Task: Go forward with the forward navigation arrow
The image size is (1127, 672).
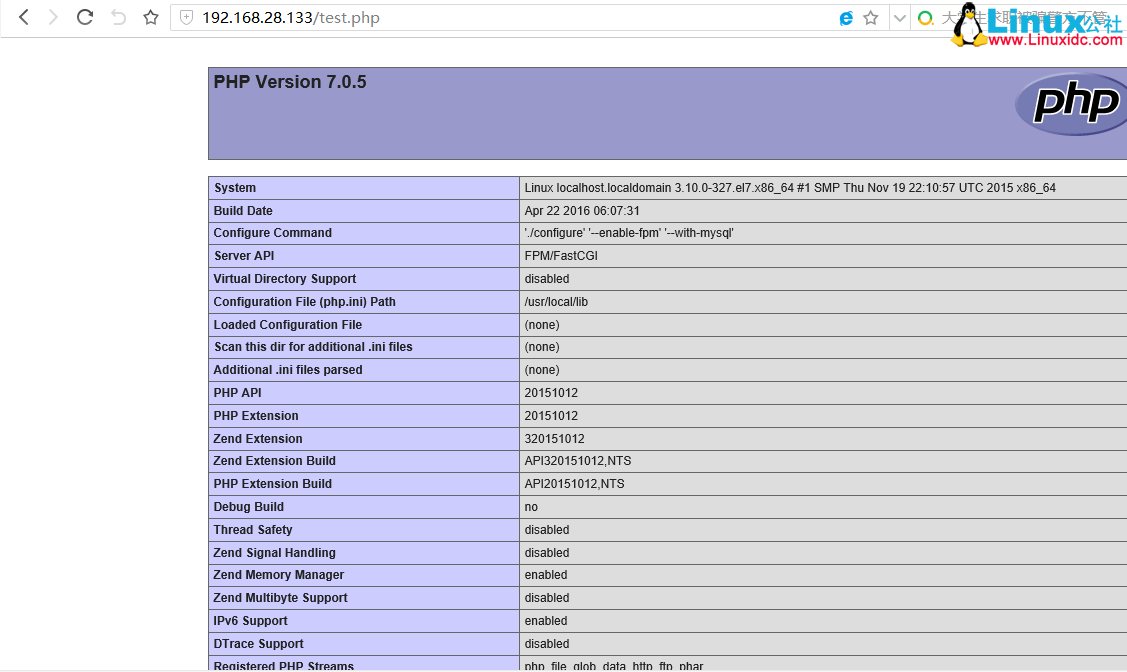Action: 52,17
